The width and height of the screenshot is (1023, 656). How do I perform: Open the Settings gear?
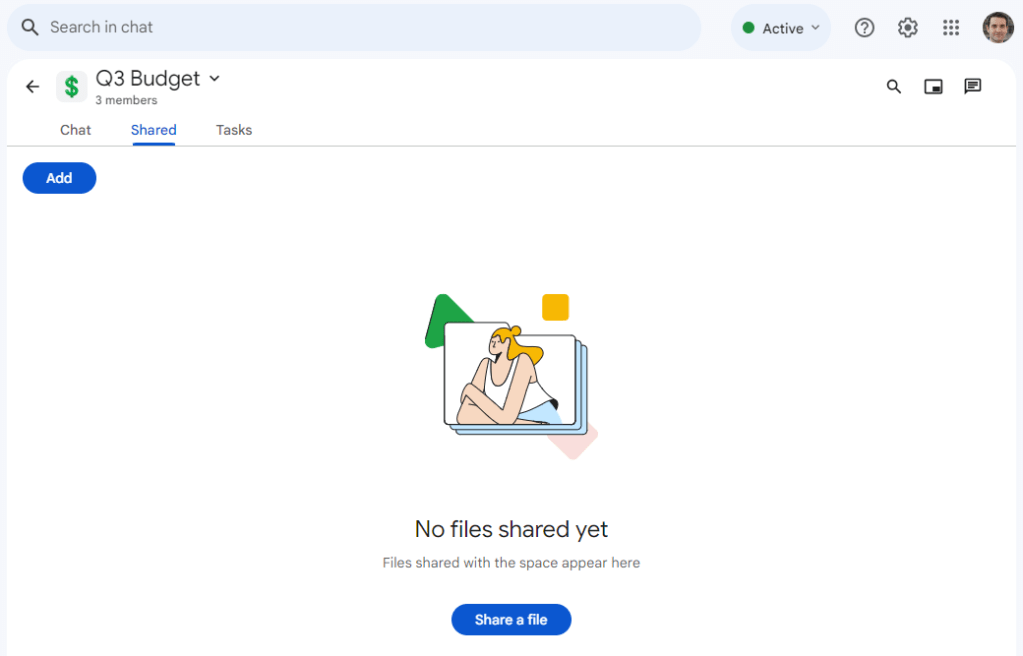click(908, 27)
